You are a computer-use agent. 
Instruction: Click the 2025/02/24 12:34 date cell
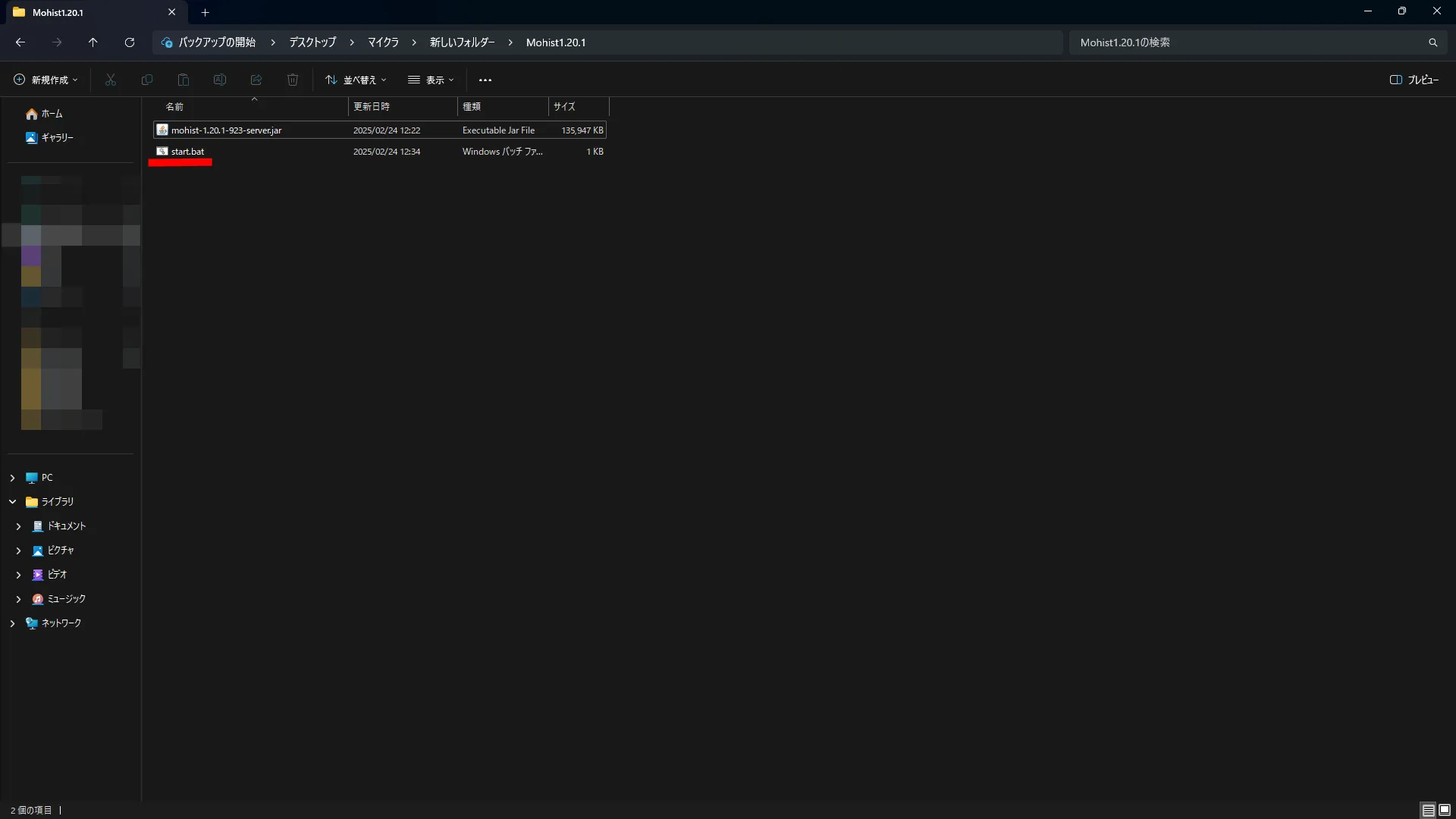(x=387, y=152)
